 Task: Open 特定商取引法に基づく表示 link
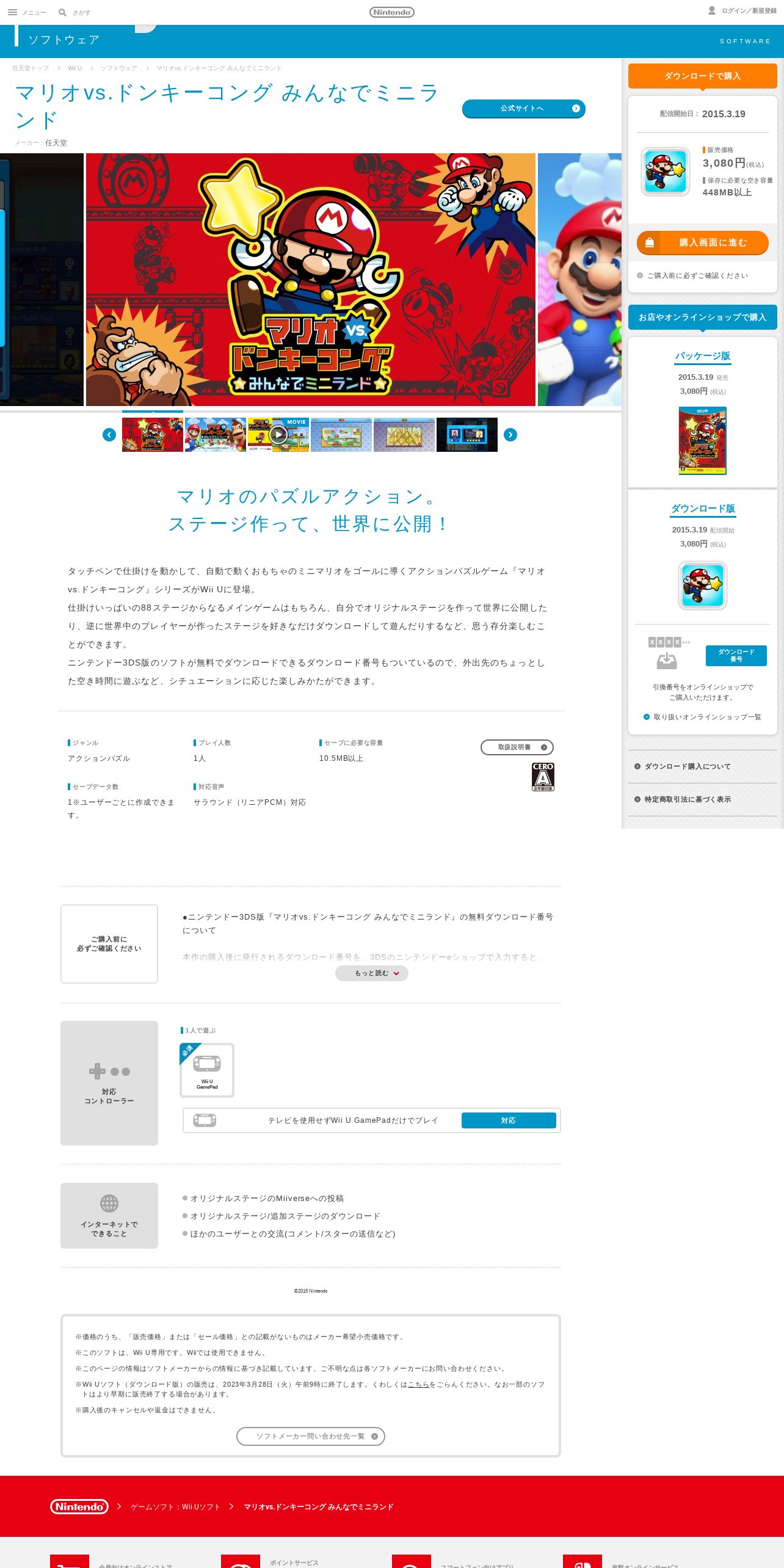coord(703,799)
